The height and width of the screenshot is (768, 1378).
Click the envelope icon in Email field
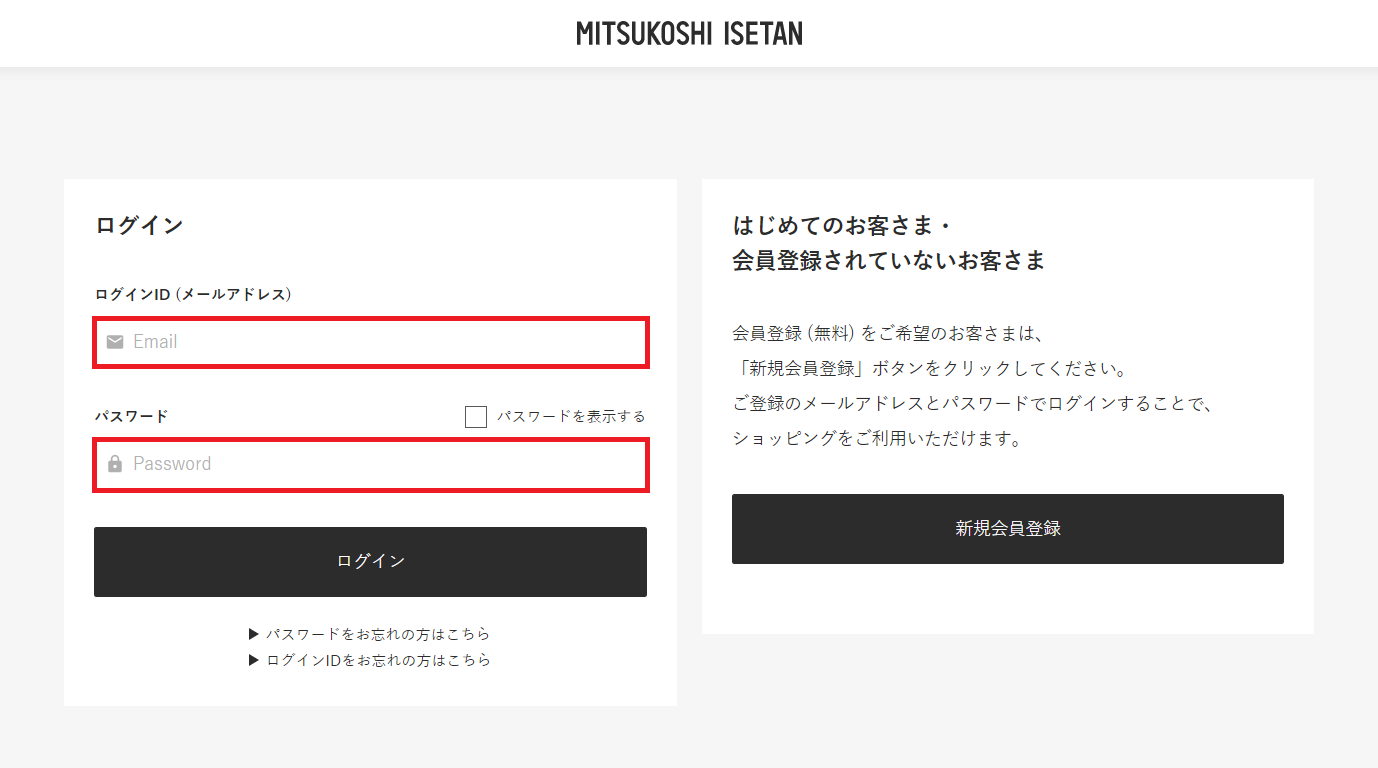(x=115, y=342)
